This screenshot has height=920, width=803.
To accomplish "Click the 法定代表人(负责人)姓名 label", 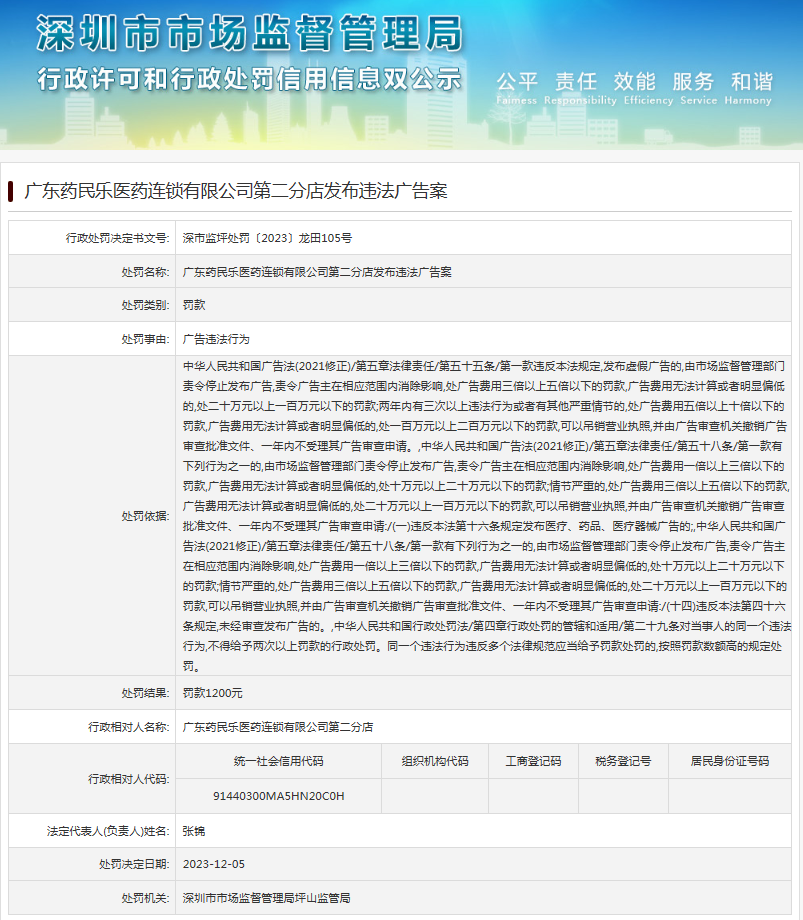I will point(107,831).
